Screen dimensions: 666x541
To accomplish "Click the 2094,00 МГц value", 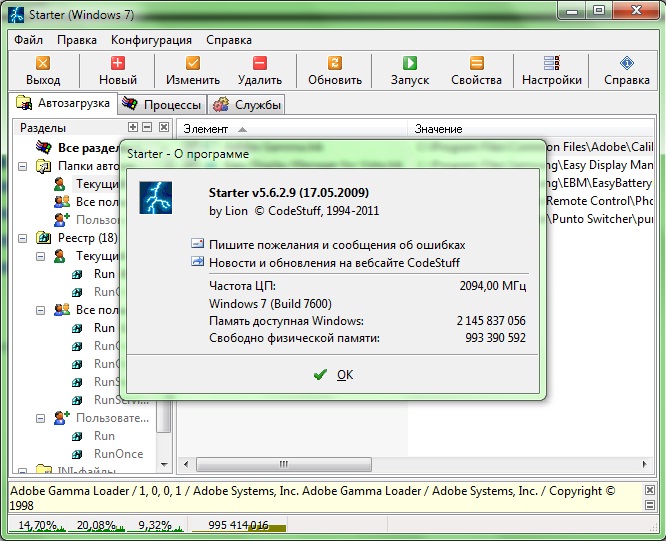I will [x=493, y=286].
